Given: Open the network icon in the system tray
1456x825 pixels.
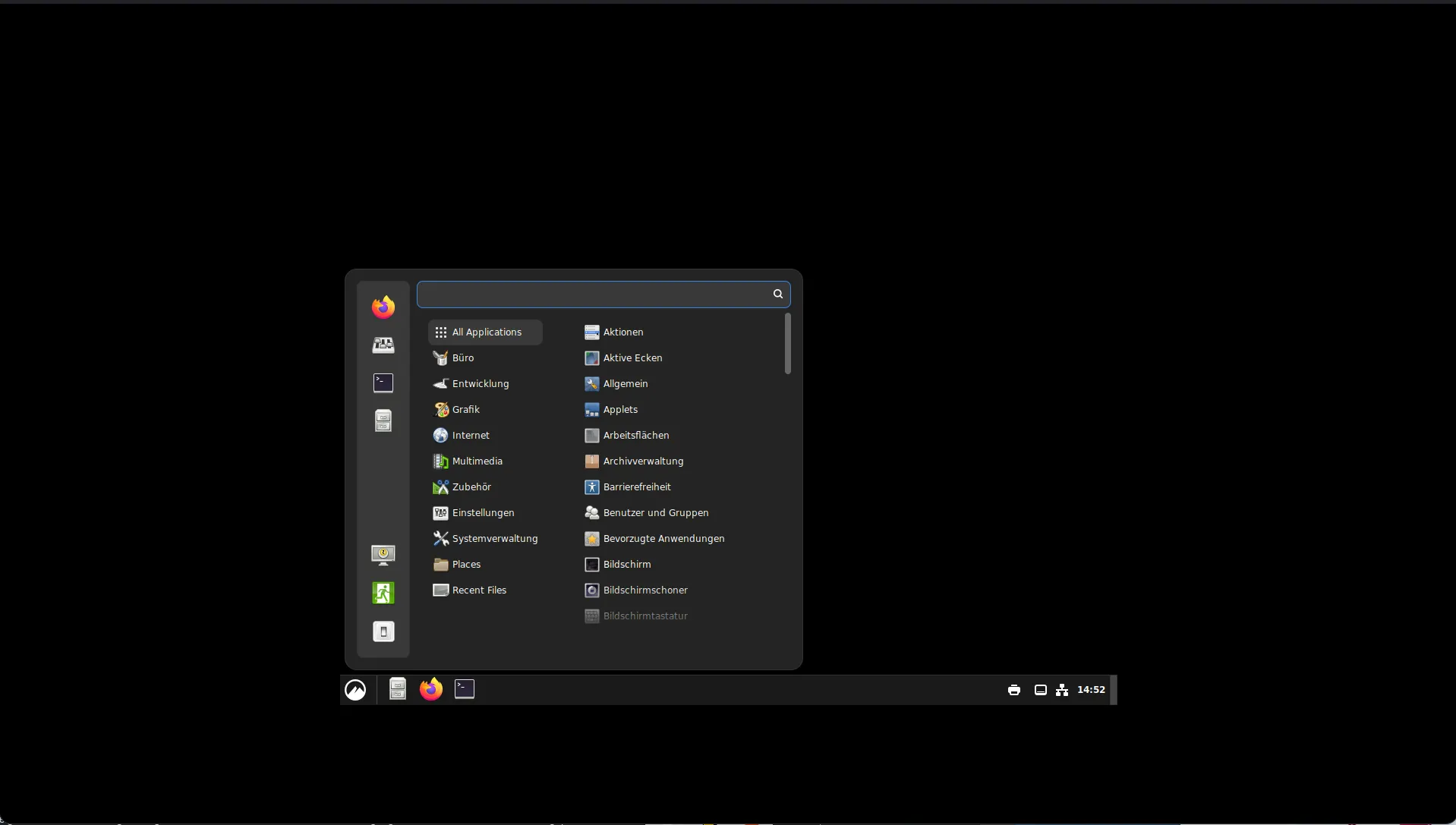Looking at the screenshot, I should tap(1062, 690).
